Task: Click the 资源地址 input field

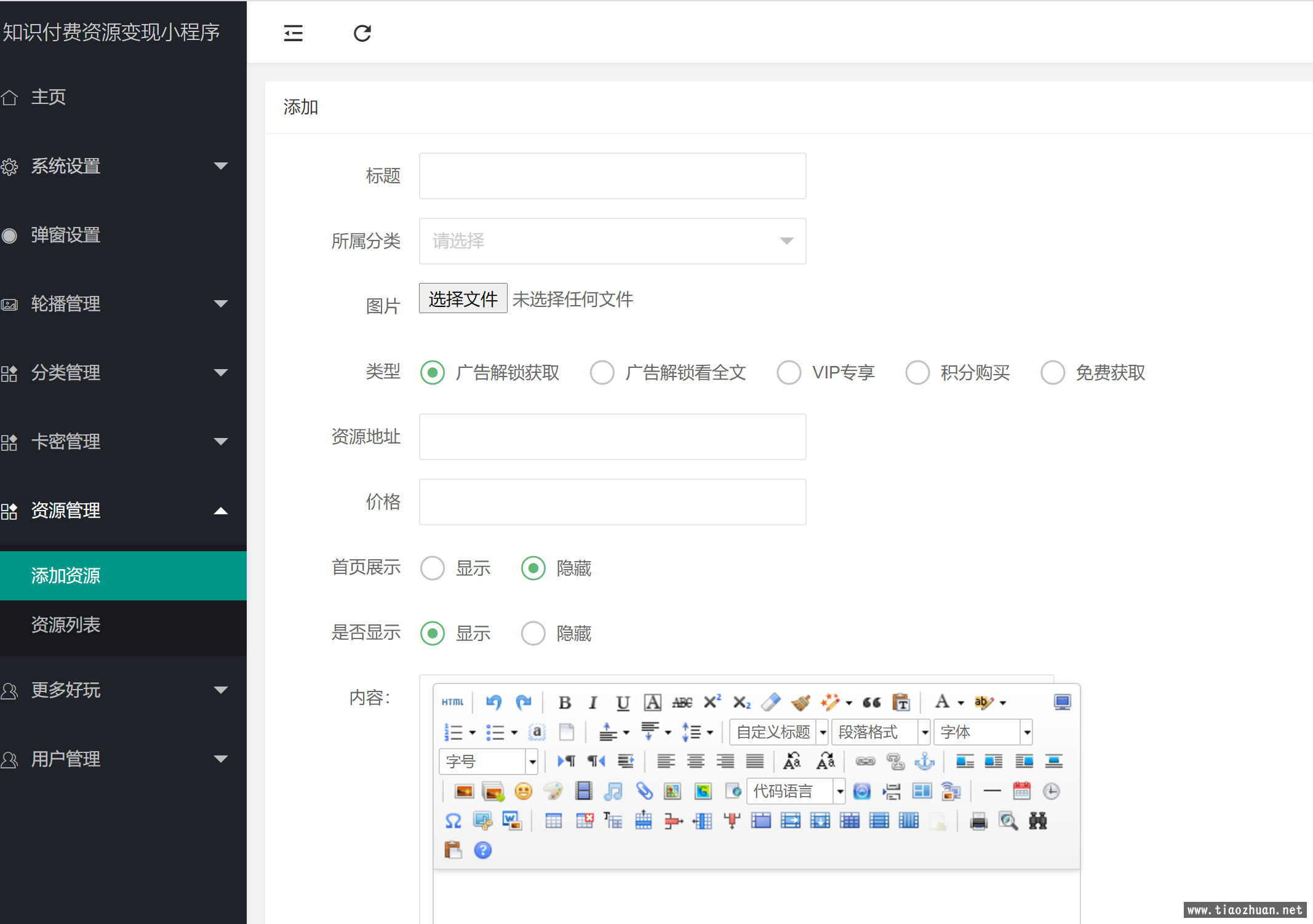Action: click(613, 437)
